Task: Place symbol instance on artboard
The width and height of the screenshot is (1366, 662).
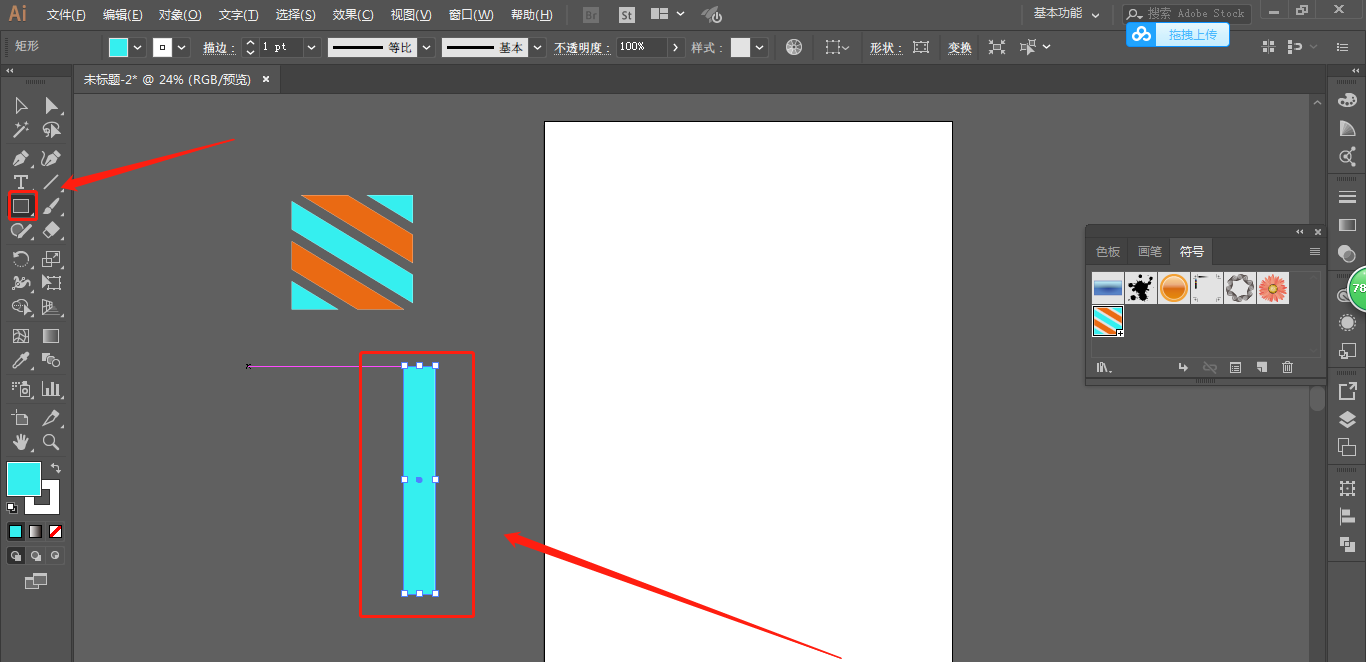Action: (x=1183, y=368)
